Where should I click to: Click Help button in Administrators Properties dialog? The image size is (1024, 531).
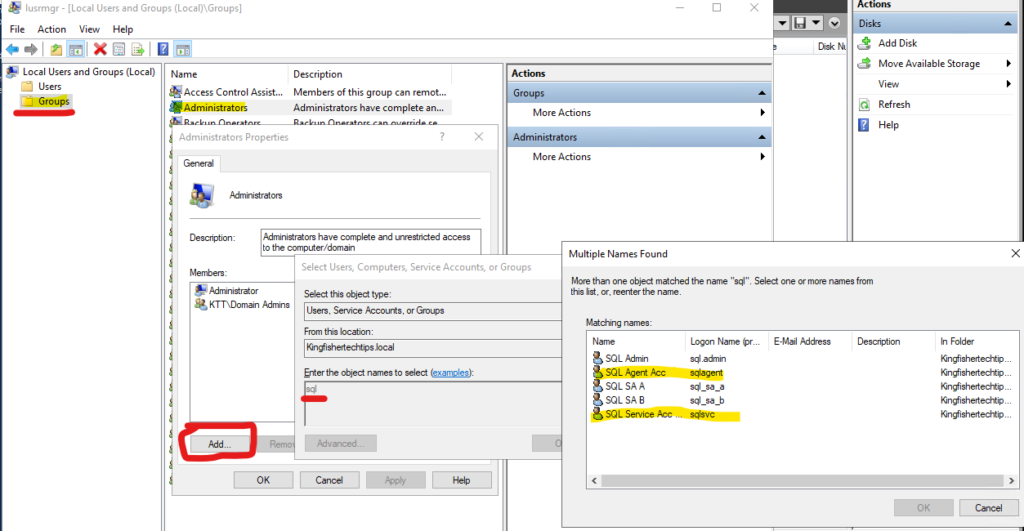click(461, 480)
